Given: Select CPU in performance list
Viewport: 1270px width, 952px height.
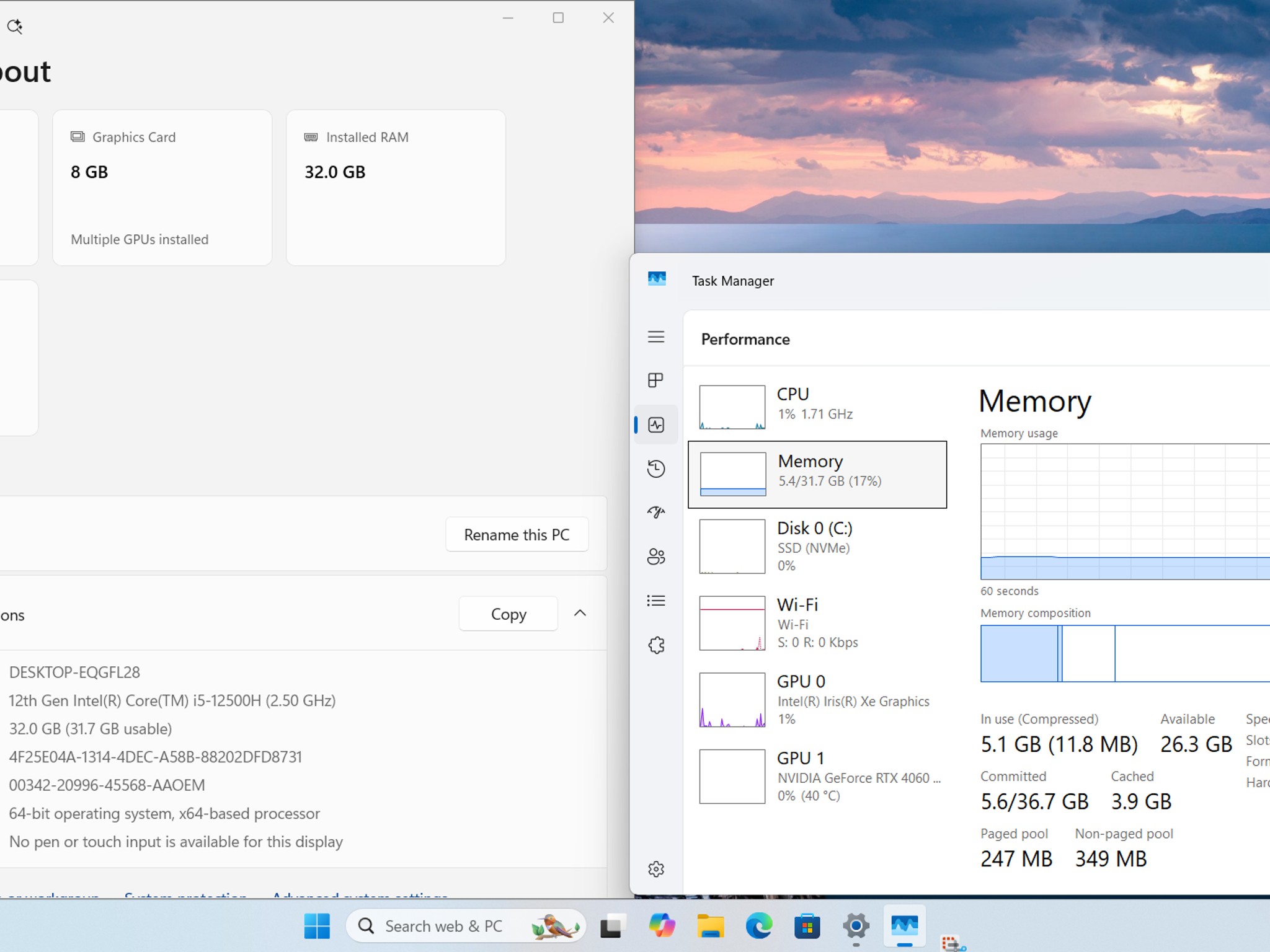Looking at the screenshot, I should tap(817, 407).
